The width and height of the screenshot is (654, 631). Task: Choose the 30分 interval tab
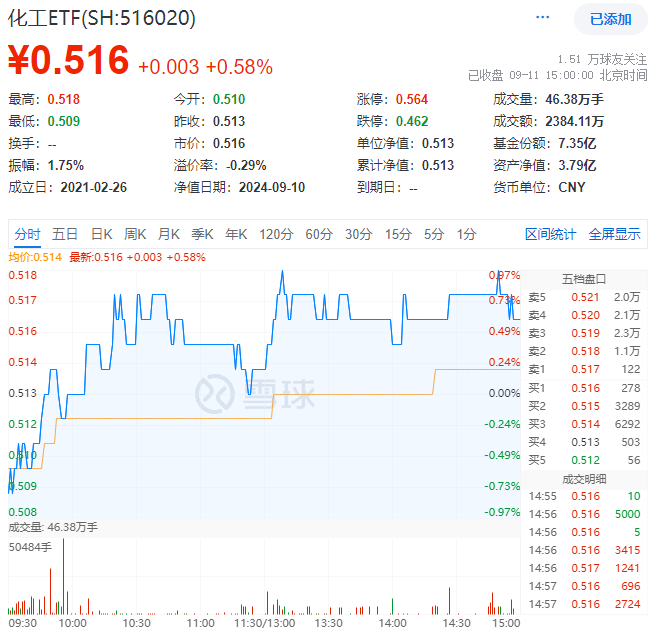point(358,234)
